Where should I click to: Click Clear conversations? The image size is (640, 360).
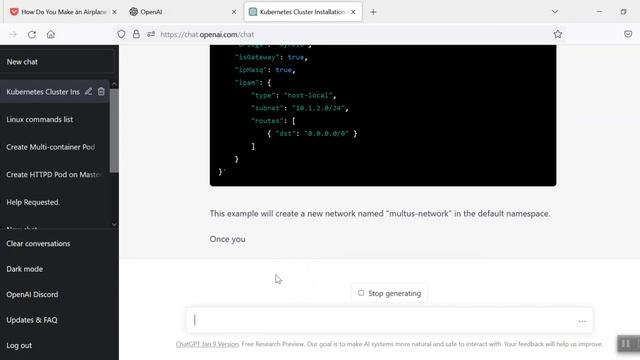point(38,244)
